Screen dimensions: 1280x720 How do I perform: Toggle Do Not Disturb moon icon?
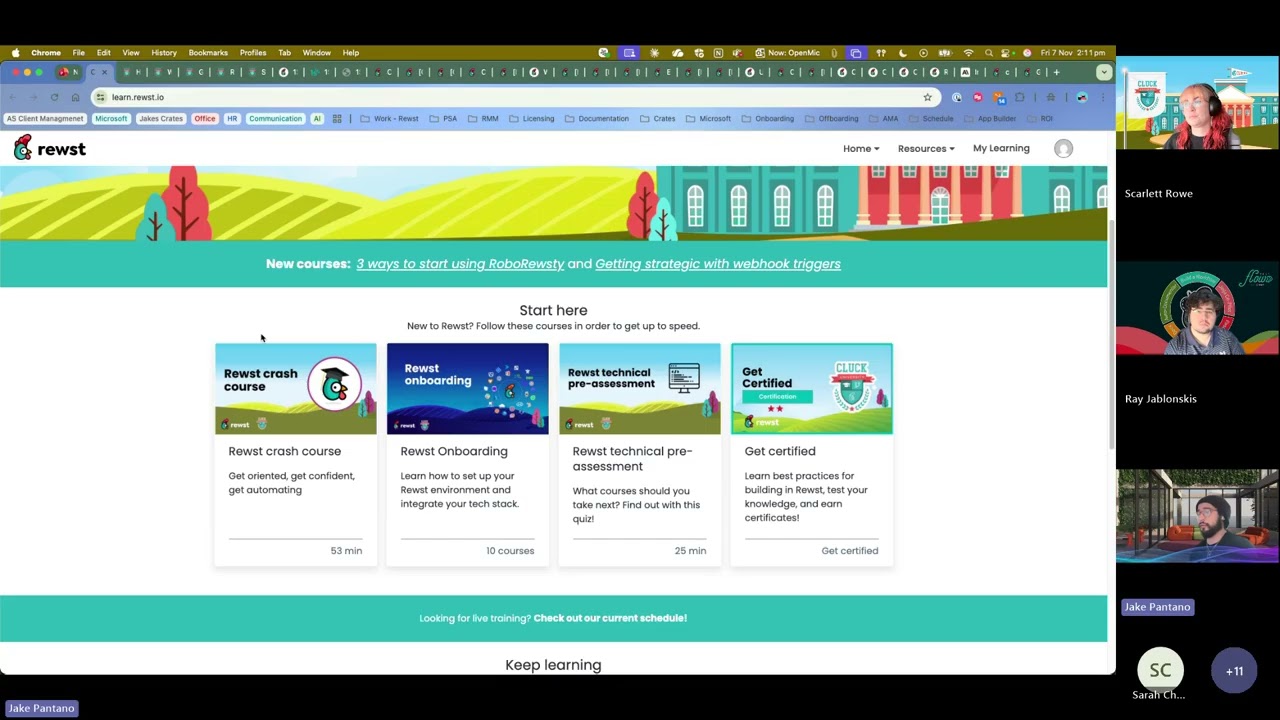(902, 52)
